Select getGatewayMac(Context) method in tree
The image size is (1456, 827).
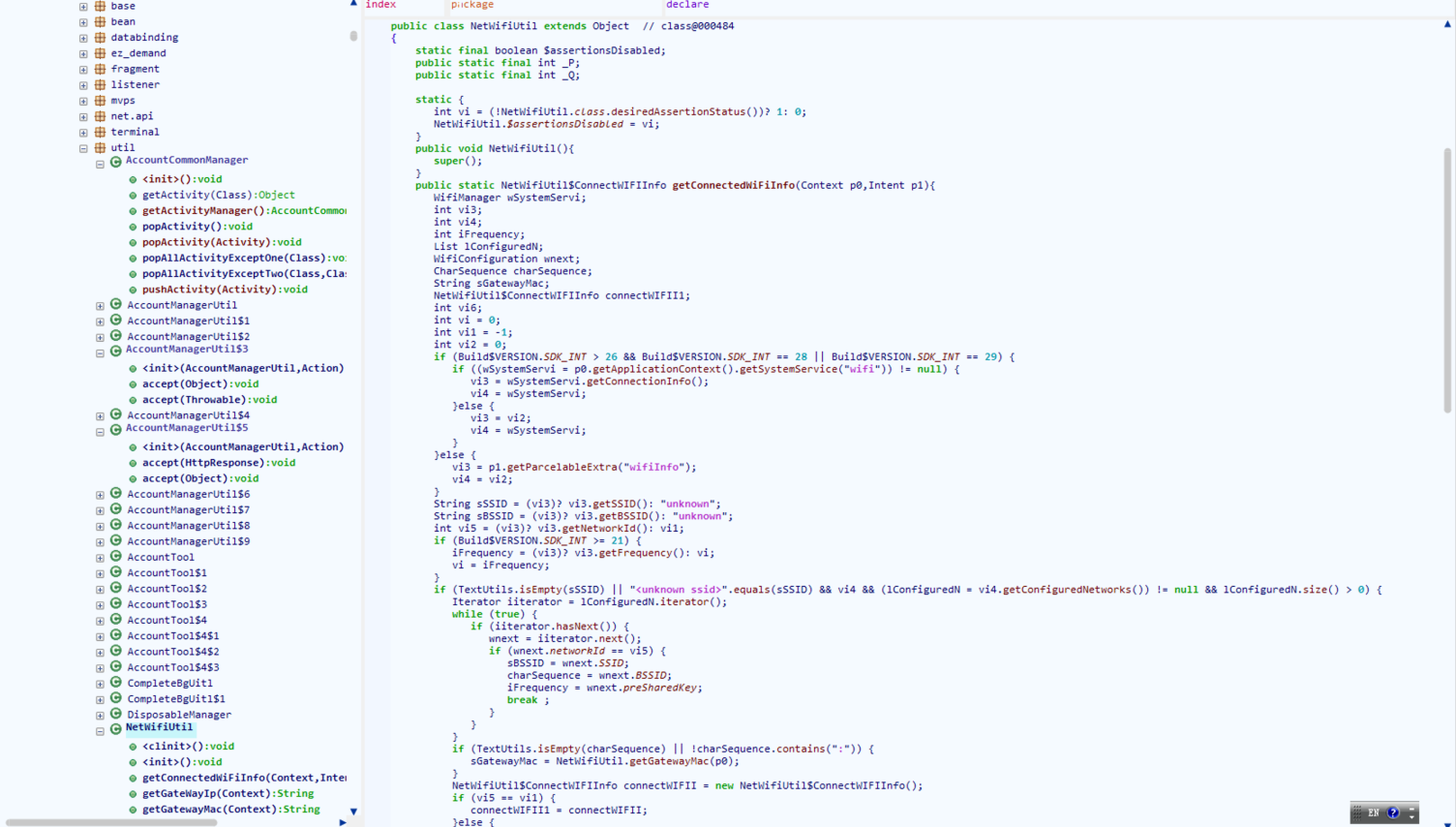coord(230,809)
